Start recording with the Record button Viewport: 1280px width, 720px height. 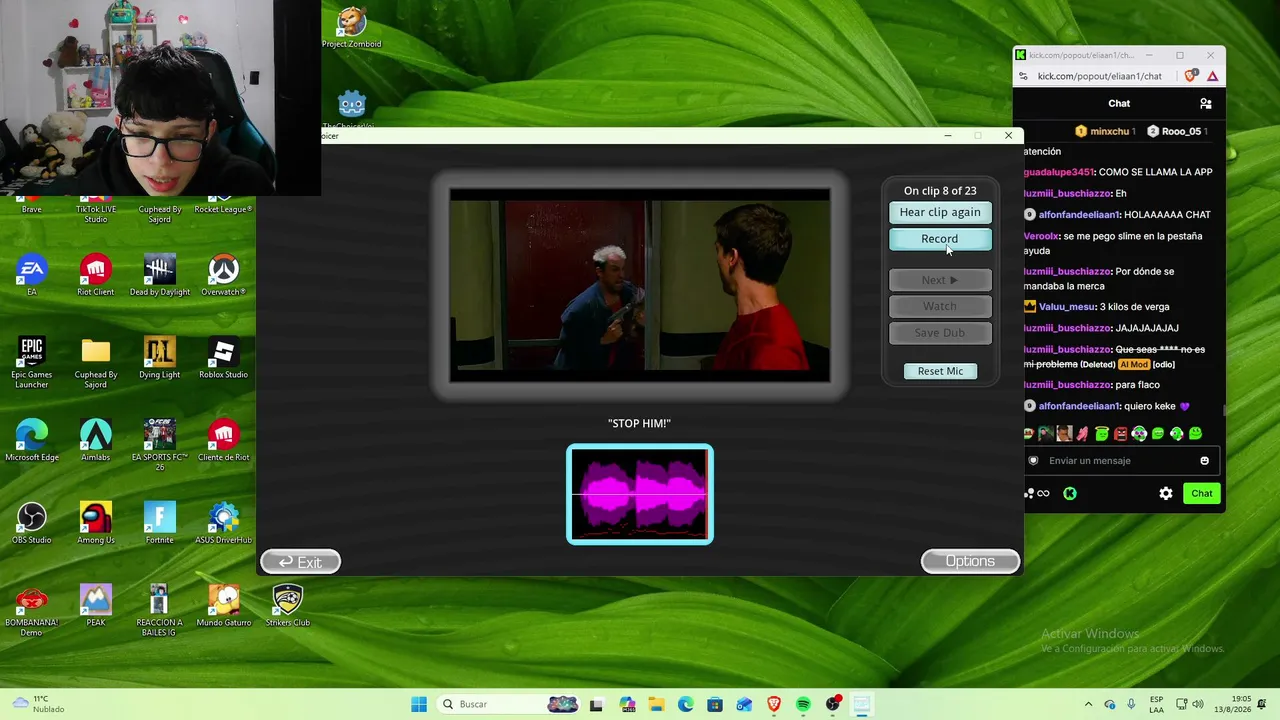click(940, 239)
